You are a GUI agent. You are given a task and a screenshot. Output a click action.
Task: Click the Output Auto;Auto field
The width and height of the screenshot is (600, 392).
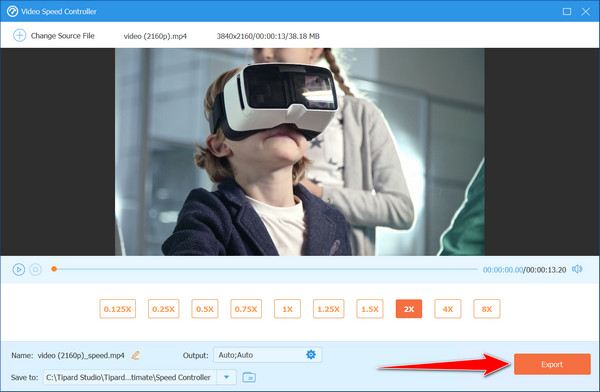tap(267, 355)
